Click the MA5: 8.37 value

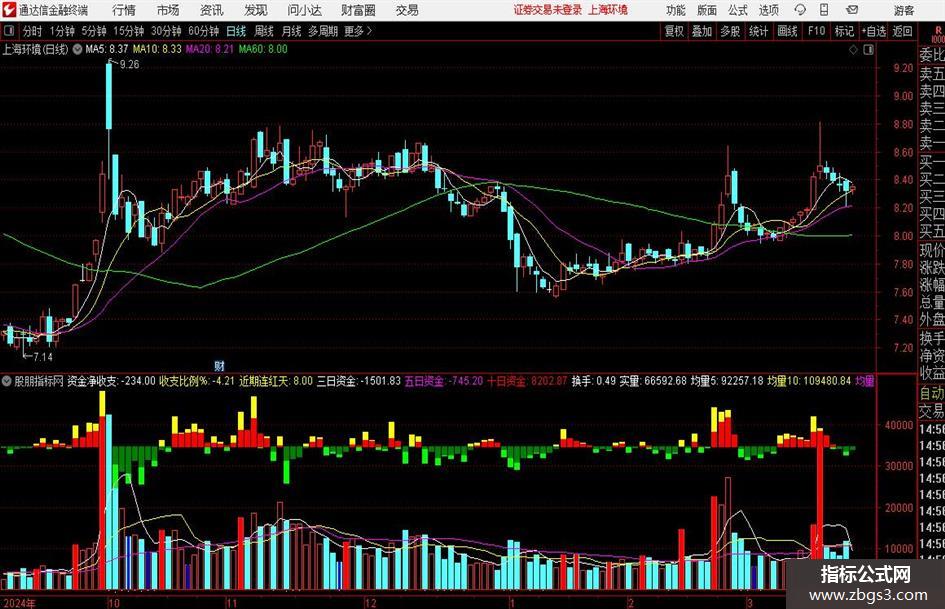click(107, 49)
